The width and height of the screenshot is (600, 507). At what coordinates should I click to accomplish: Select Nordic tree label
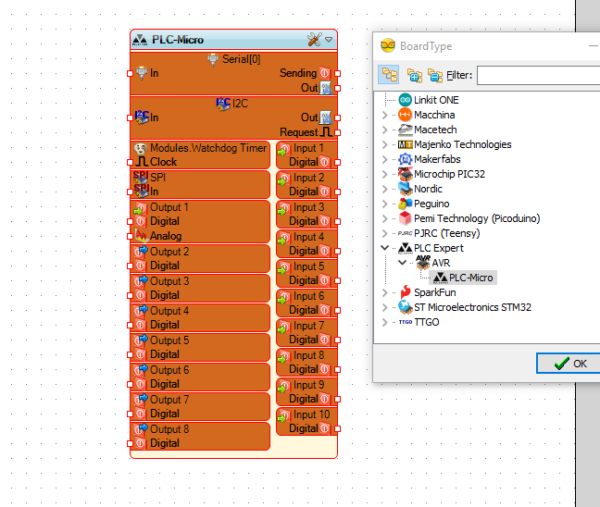coord(428,189)
